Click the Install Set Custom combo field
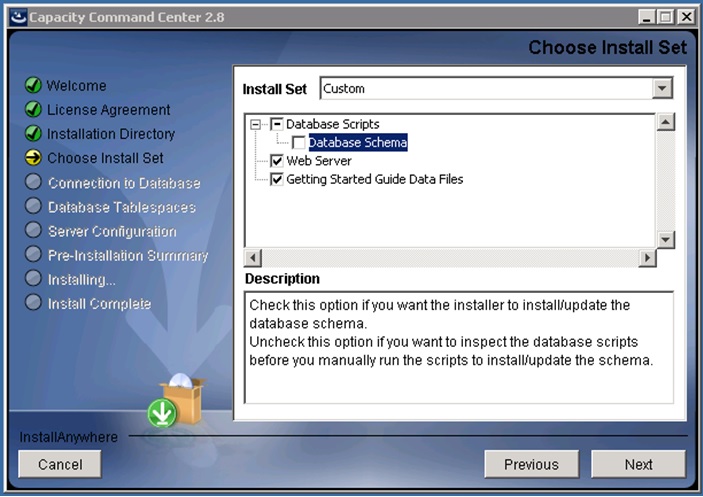The image size is (703, 497). 496,88
